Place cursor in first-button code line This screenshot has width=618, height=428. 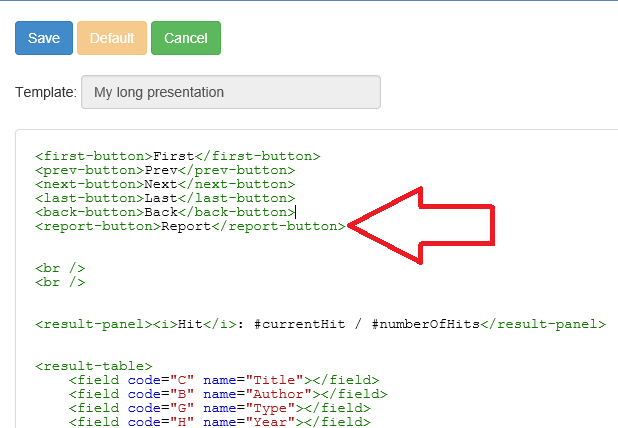point(177,156)
